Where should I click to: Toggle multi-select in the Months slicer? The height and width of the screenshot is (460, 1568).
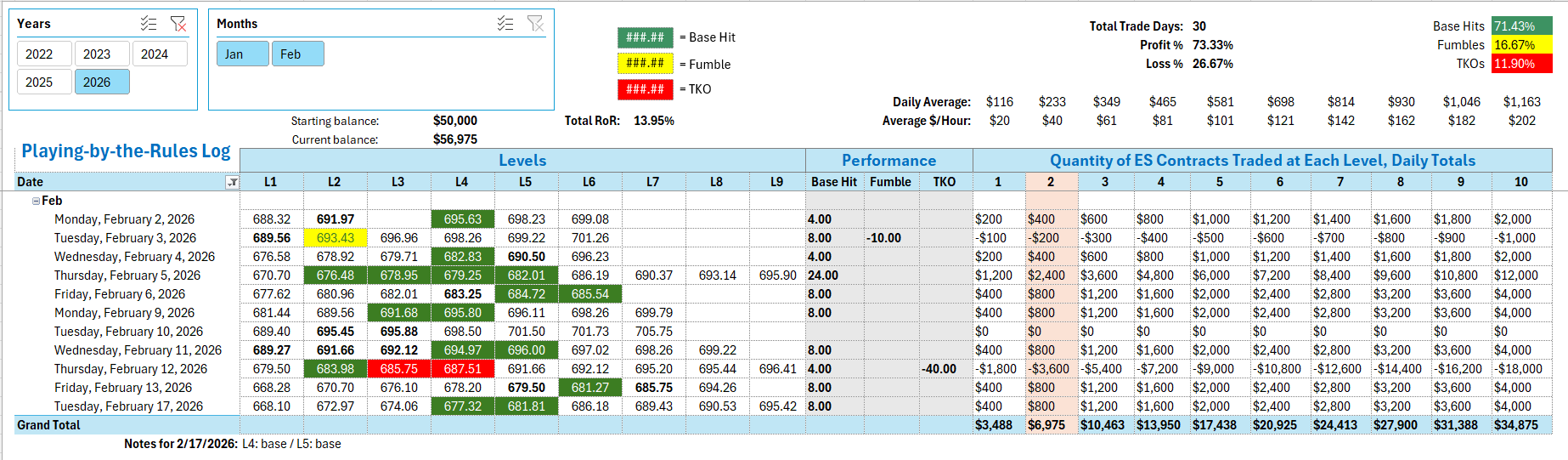[505, 24]
